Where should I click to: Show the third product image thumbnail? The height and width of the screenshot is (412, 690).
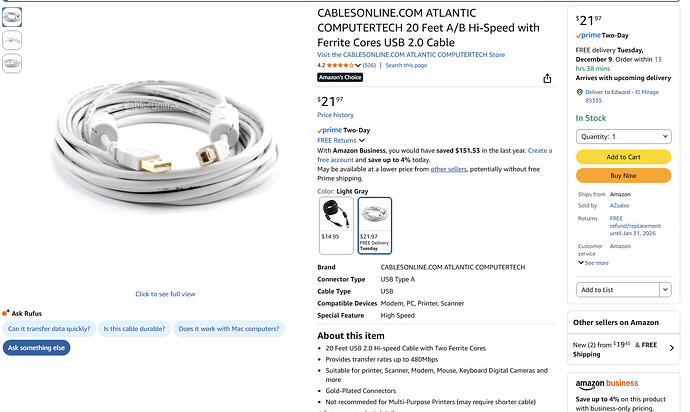[12, 62]
